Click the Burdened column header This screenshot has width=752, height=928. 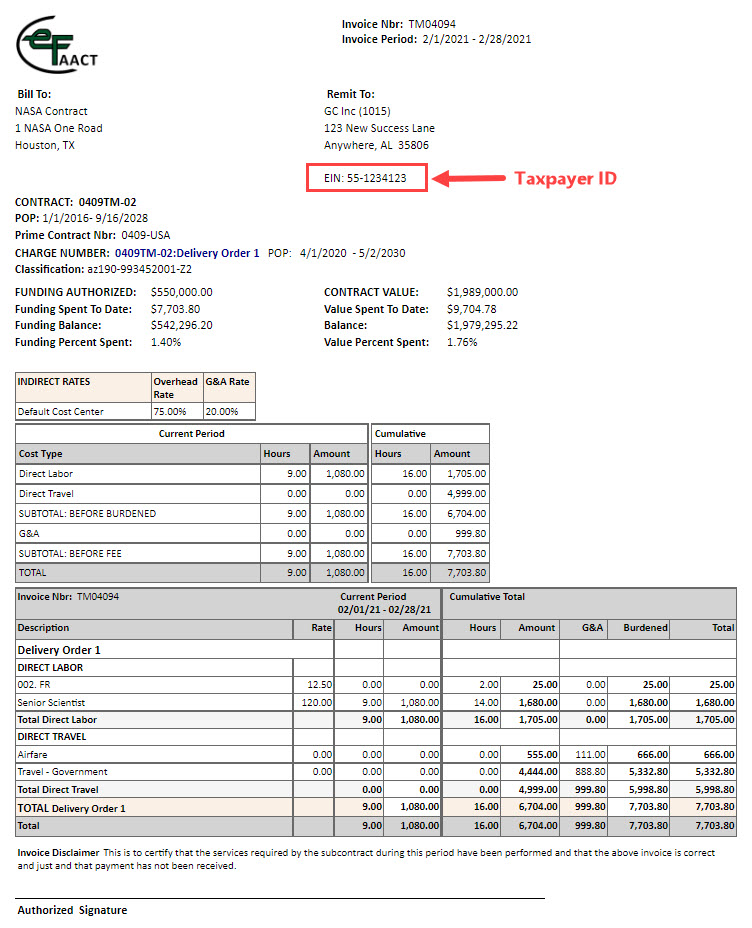[645, 628]
